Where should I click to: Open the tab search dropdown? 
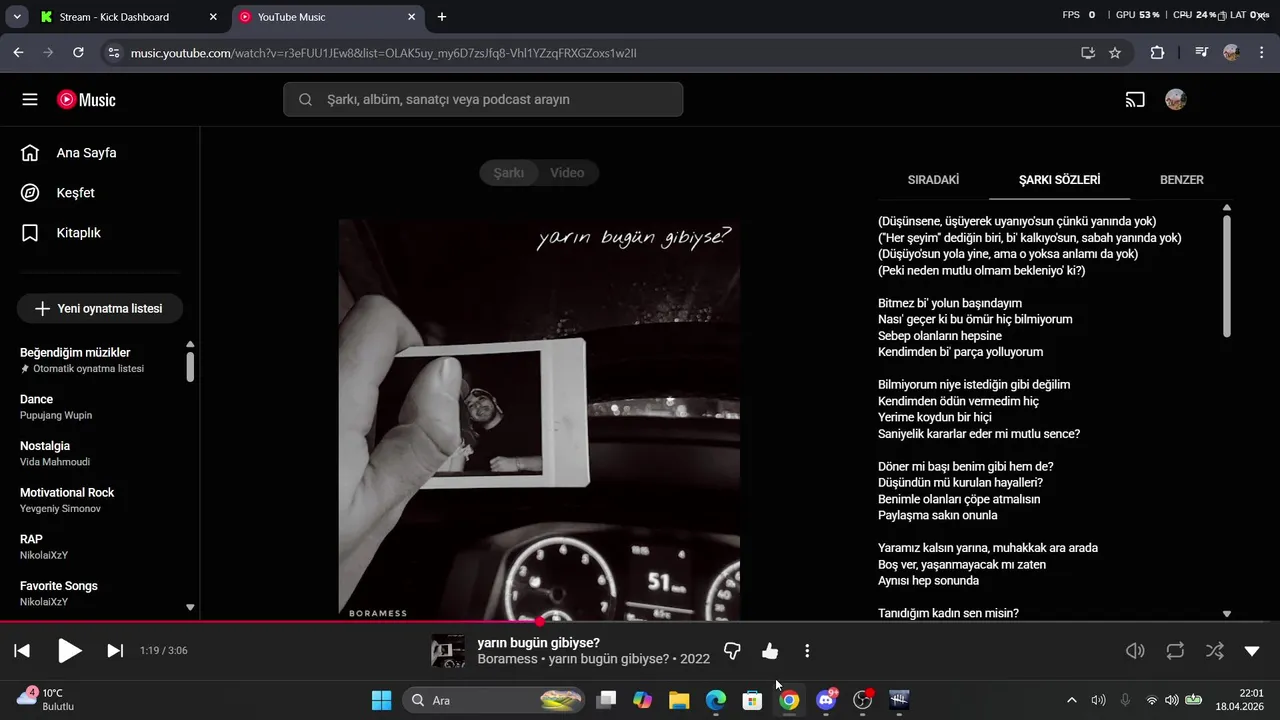pos(16,17)
